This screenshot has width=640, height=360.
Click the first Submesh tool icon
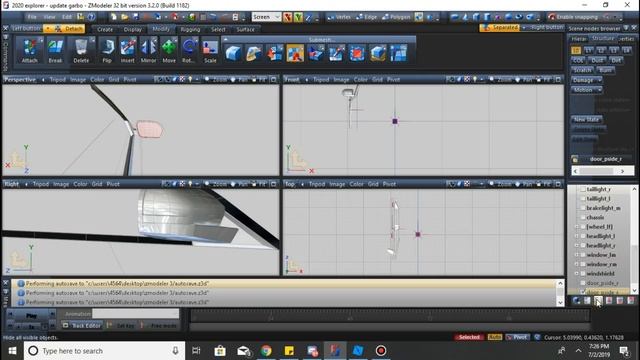click(x=233, y=53)
